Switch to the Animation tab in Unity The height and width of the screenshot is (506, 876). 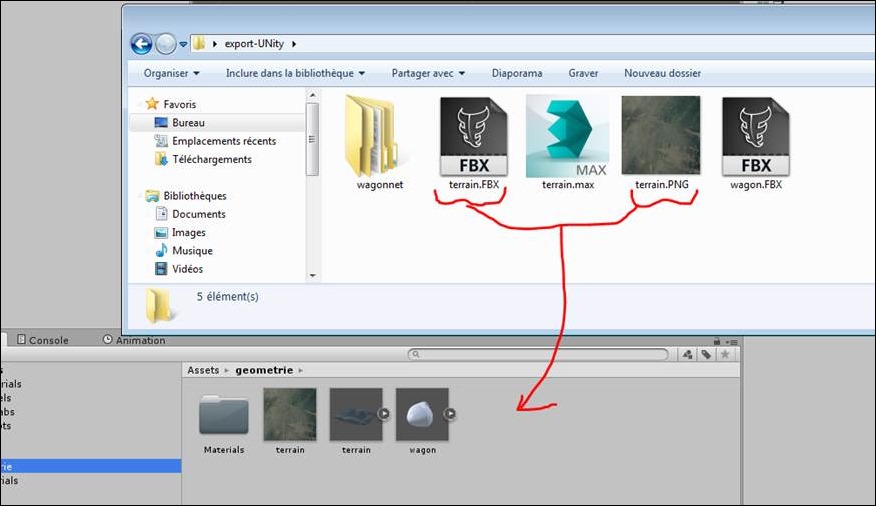tap(134, 340)
